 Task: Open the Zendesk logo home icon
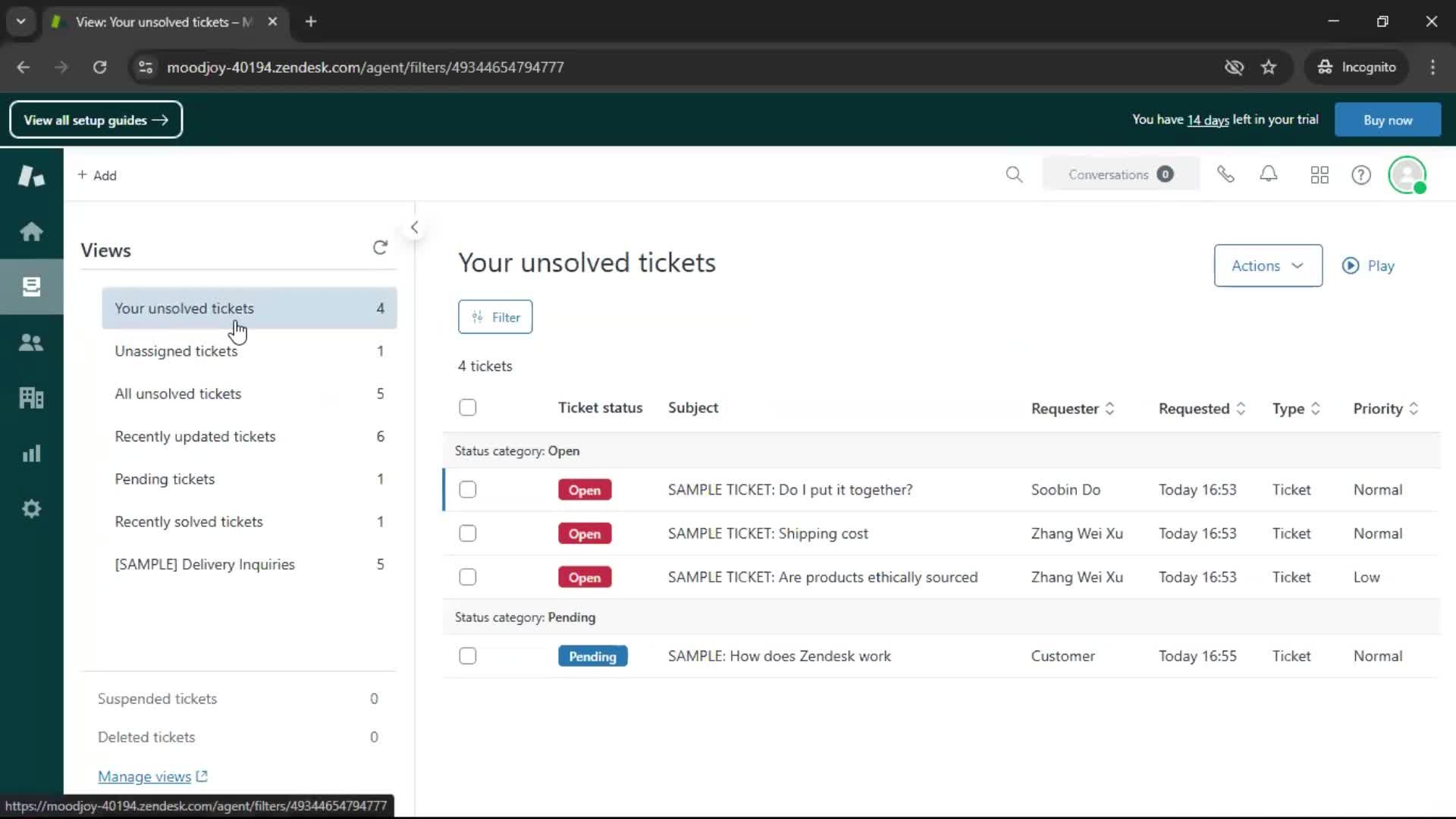[x=31, y=176]
